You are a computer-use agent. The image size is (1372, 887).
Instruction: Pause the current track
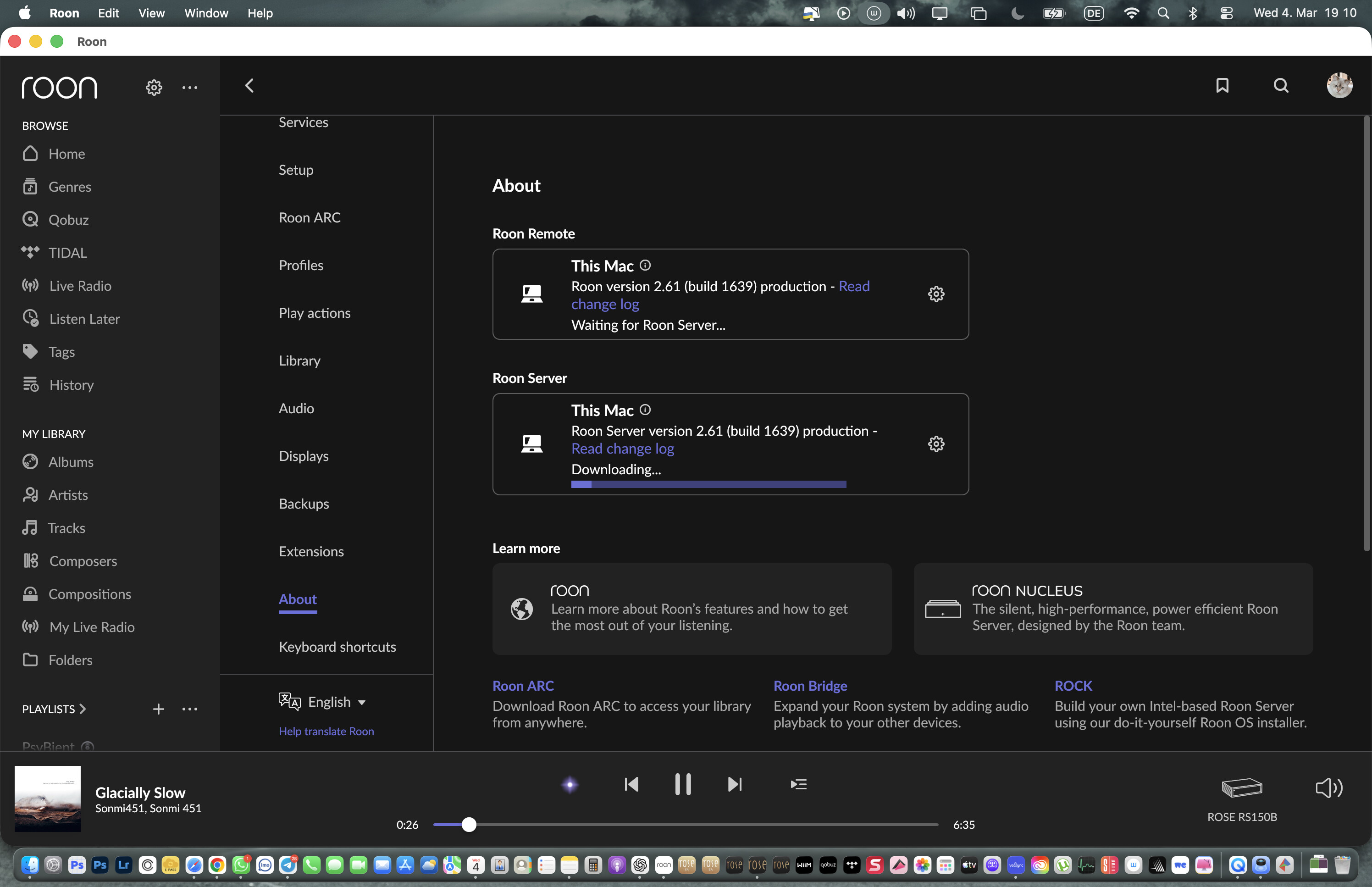point(683,784)
